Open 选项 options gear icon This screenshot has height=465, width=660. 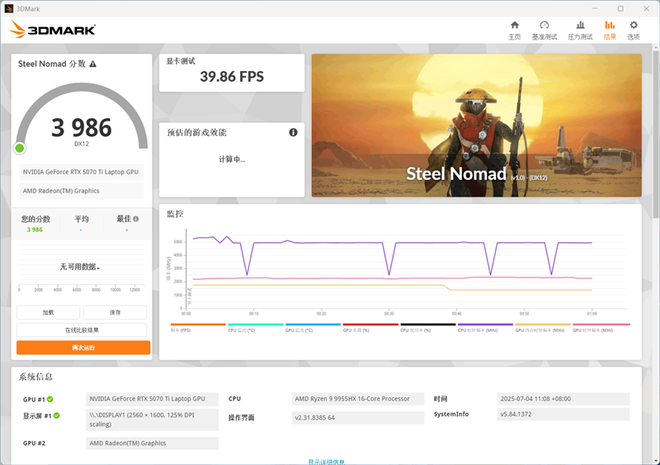coord(633,29)
